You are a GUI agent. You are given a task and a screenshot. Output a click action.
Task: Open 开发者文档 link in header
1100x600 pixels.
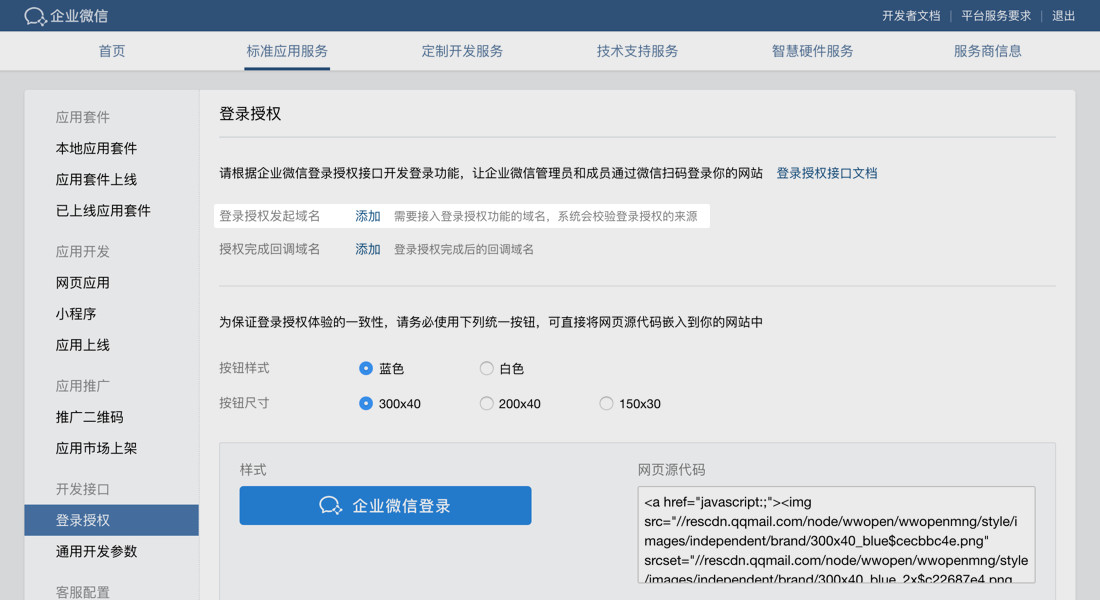pyautogui.click(x=911, y=15)
